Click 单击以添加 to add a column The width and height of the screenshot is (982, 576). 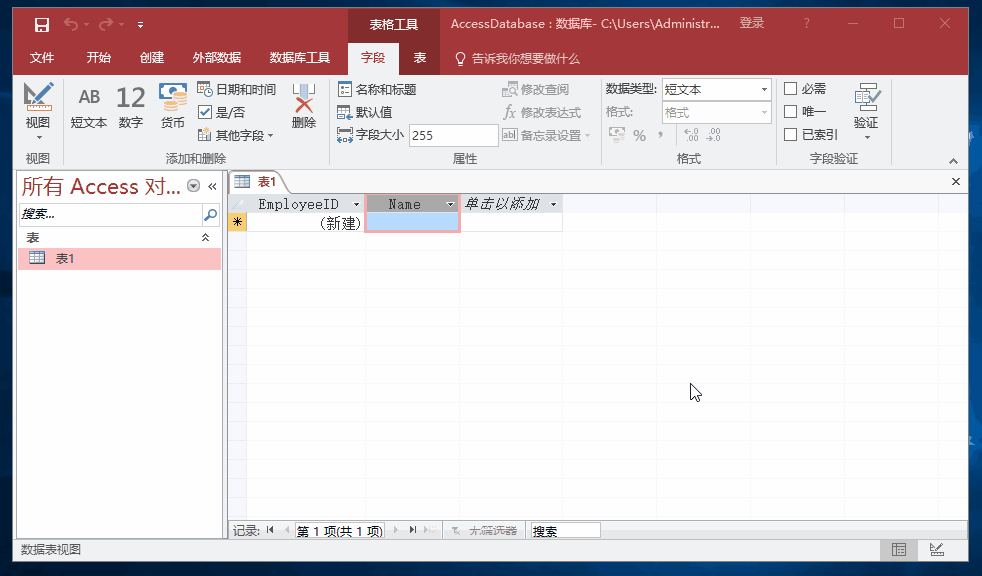tap(502, 204)
